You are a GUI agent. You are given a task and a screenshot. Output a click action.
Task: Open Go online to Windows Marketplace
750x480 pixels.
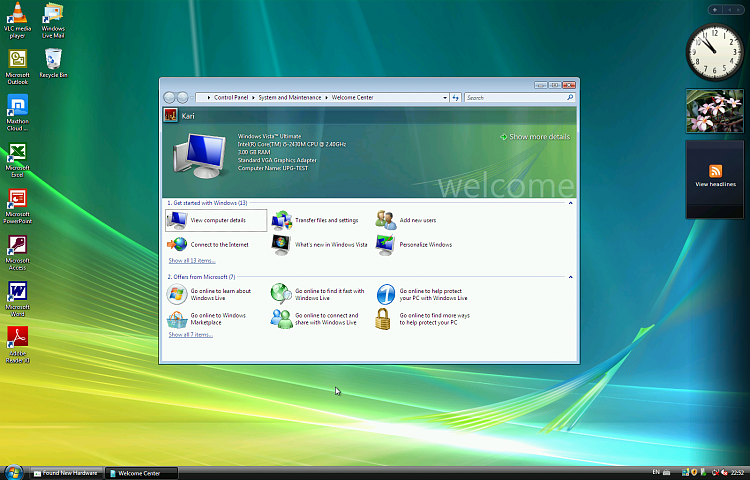207,319
